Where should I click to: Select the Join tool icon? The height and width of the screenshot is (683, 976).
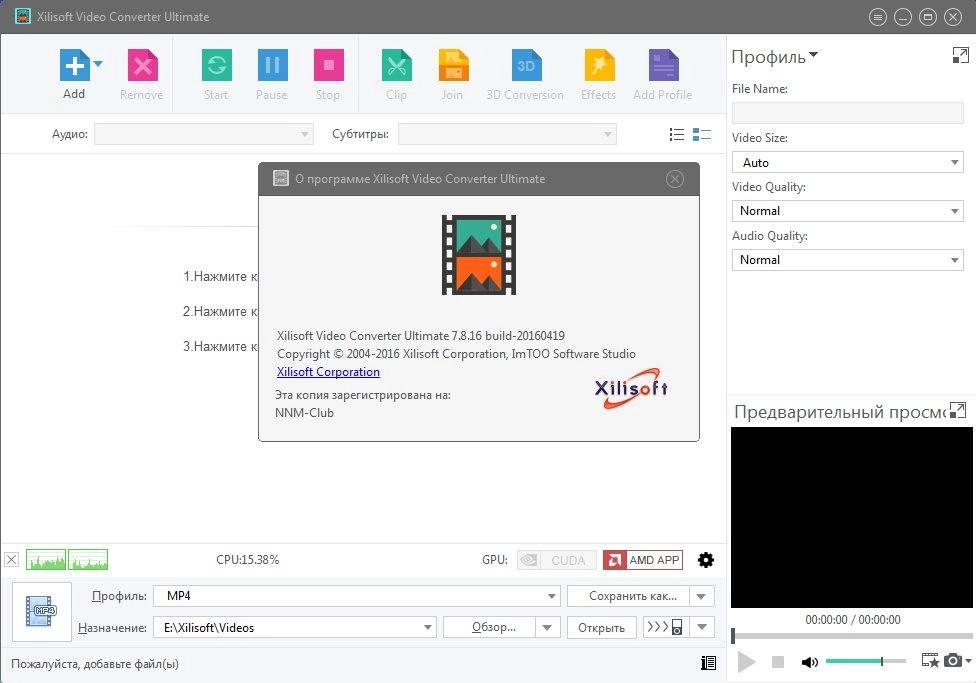coord(453,65)
